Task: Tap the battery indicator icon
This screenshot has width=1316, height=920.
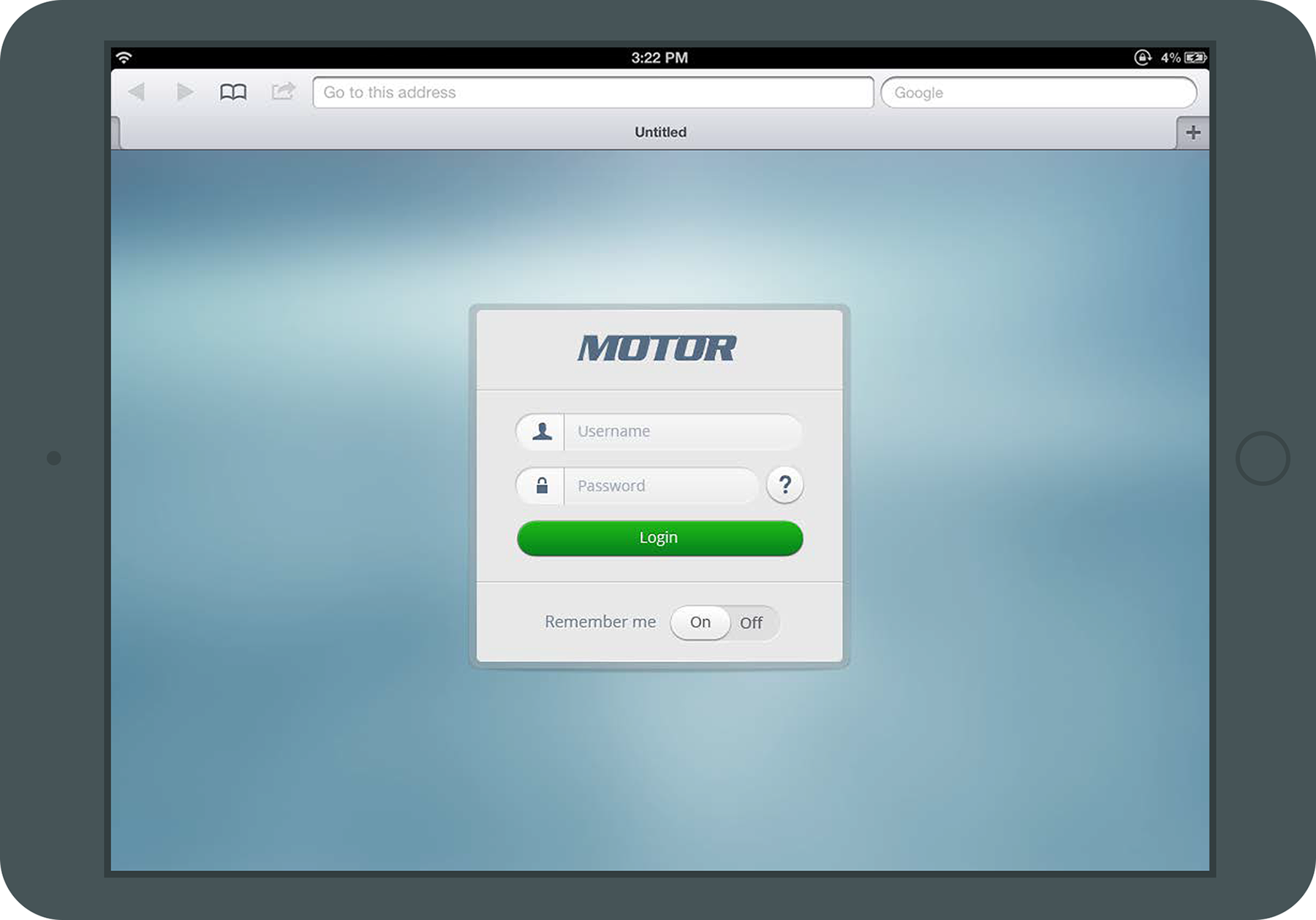Action: coord(1195,58)
